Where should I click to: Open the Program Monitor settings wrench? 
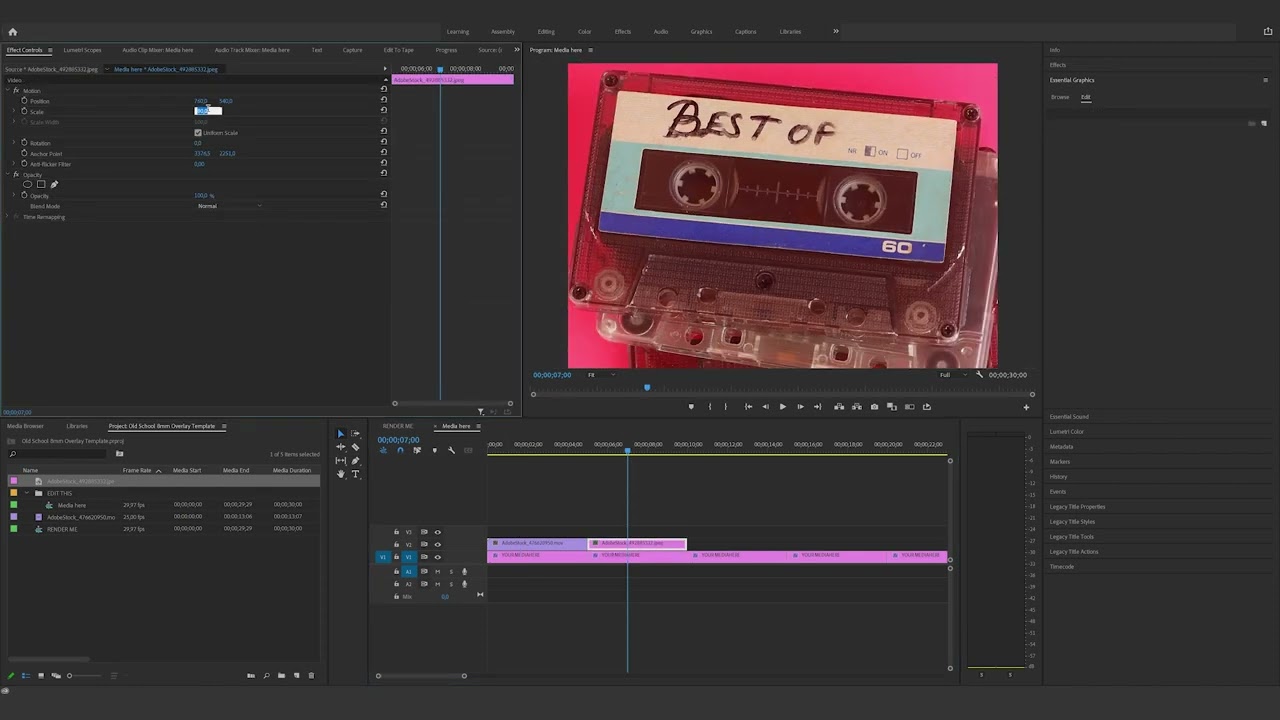click(979, 375)
